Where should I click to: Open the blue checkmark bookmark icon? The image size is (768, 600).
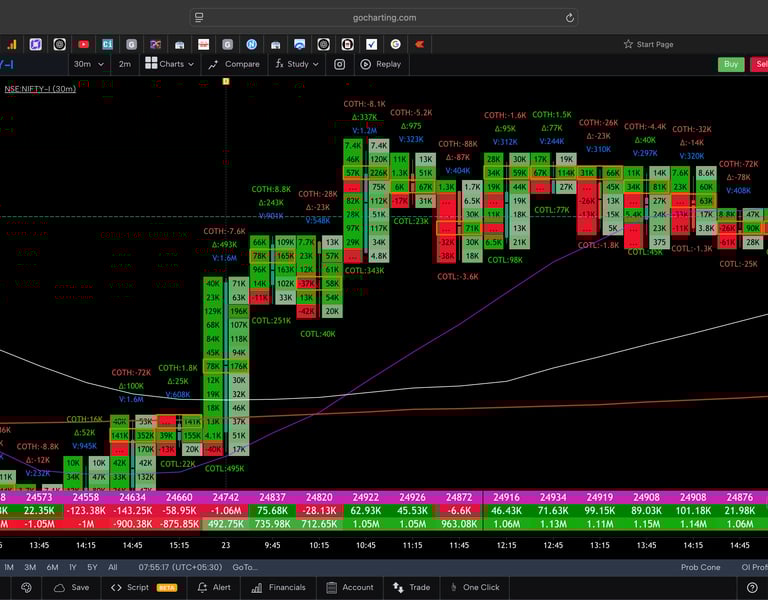[x=372, y=45]
